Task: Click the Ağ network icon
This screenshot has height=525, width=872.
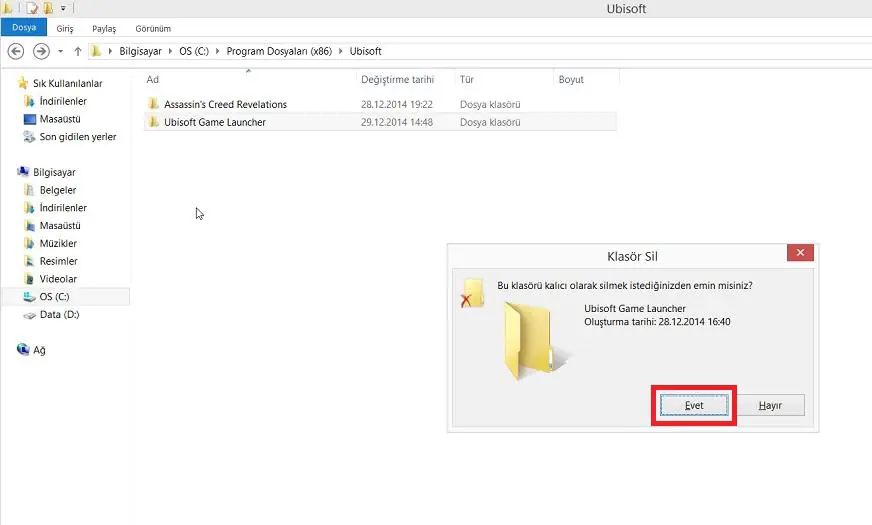Action: [x=23, y=349]
